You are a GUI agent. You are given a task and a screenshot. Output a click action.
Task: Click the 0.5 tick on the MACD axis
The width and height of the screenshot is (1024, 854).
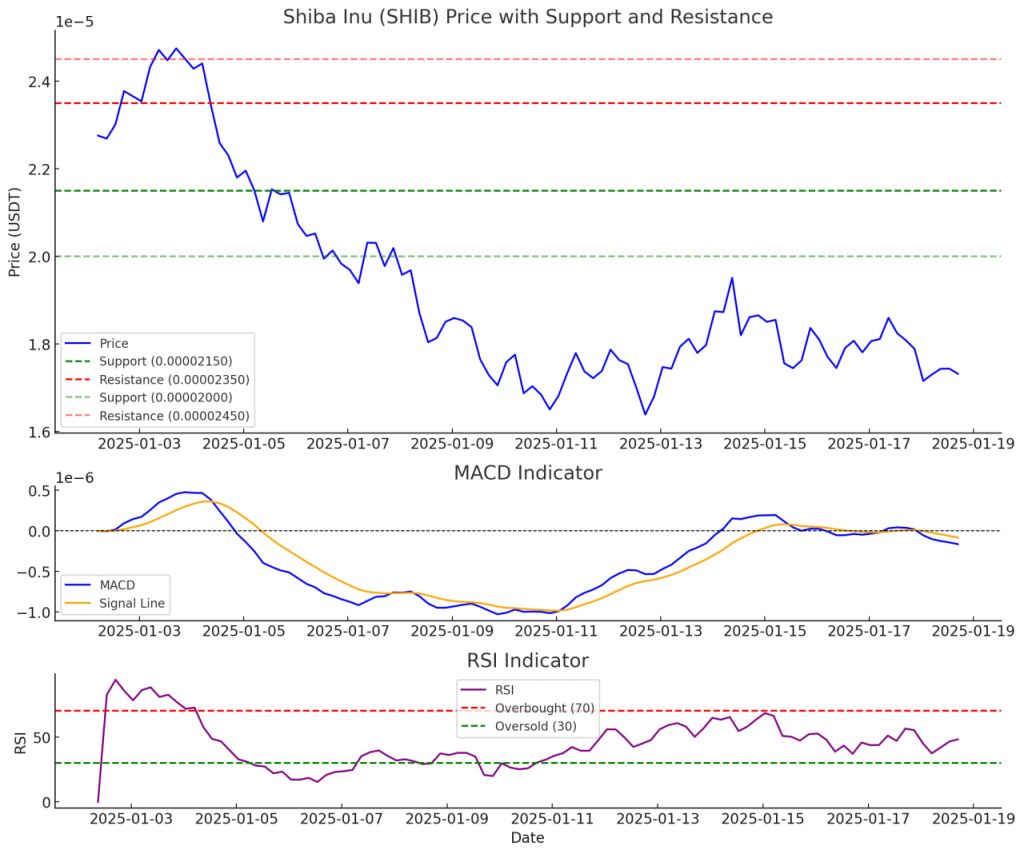[38, 490]
